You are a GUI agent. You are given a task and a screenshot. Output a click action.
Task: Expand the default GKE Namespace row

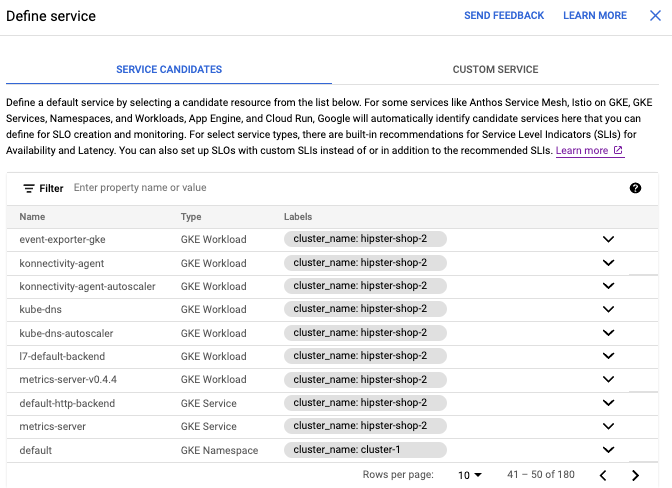click(608, 451)
